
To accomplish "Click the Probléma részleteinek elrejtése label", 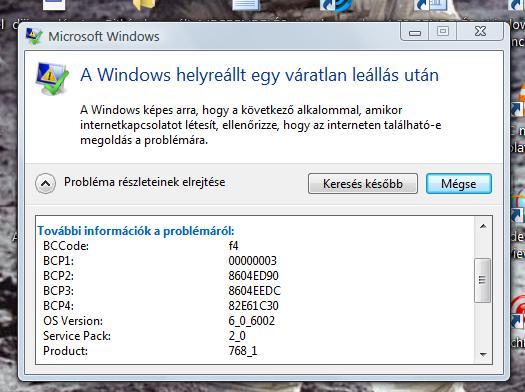I will click(x=145, y=182).
